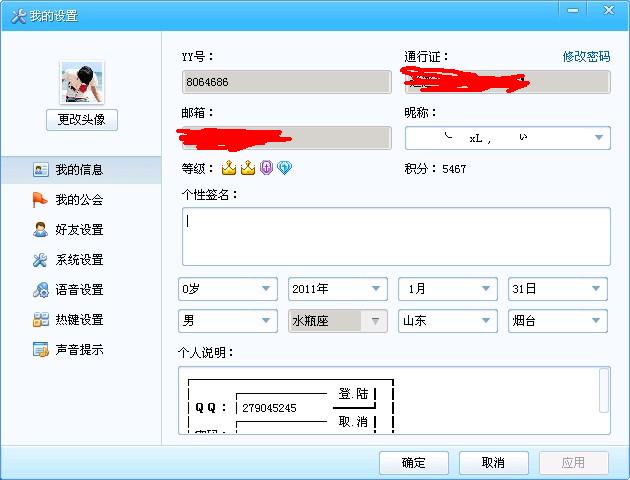Open the gender dropdown showing 男
Viewport: 630px width, 480px height.
coord(228,321)
